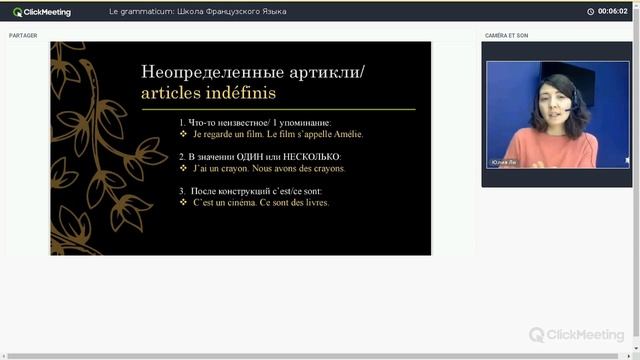Click the line 'J'ai un crayon'

pyautogui.click(x=269, y=168)
